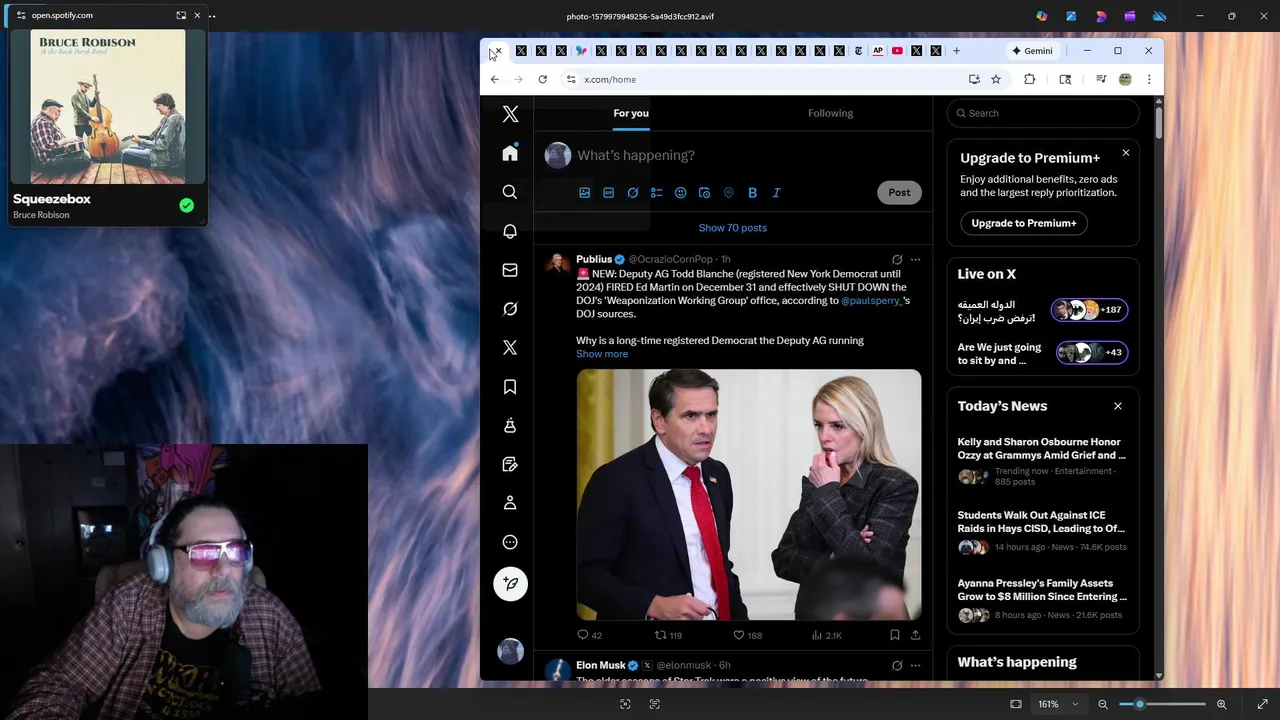Reload the x.com page
Image resolution: width=1280 pixels, height=720 pixels.
coord(542,79)
